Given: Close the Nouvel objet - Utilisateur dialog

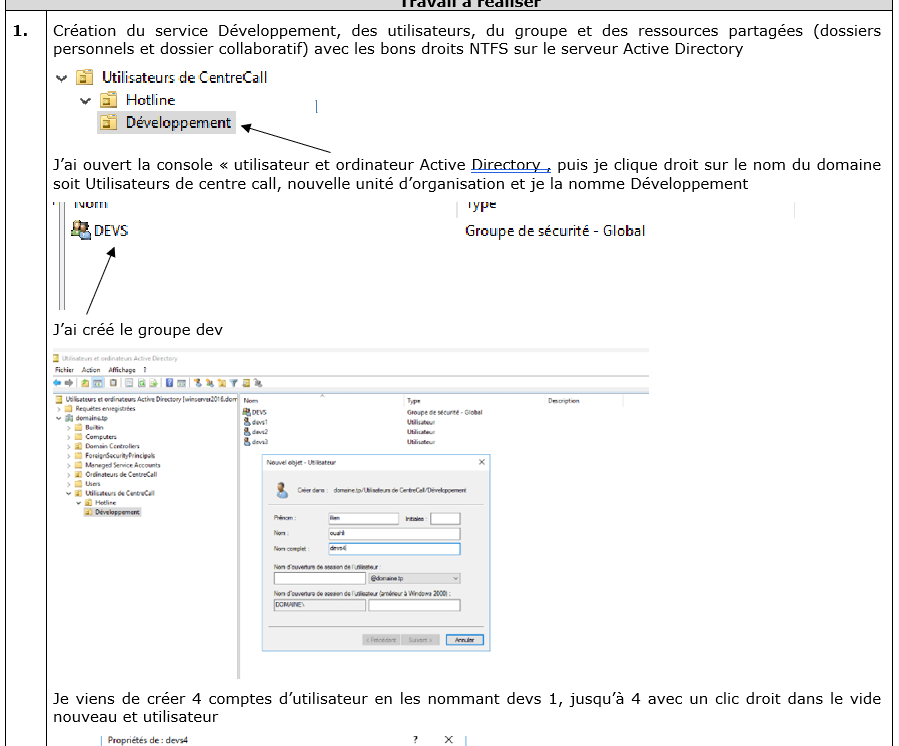Looking at the screenshot, I should click(482, 462).
